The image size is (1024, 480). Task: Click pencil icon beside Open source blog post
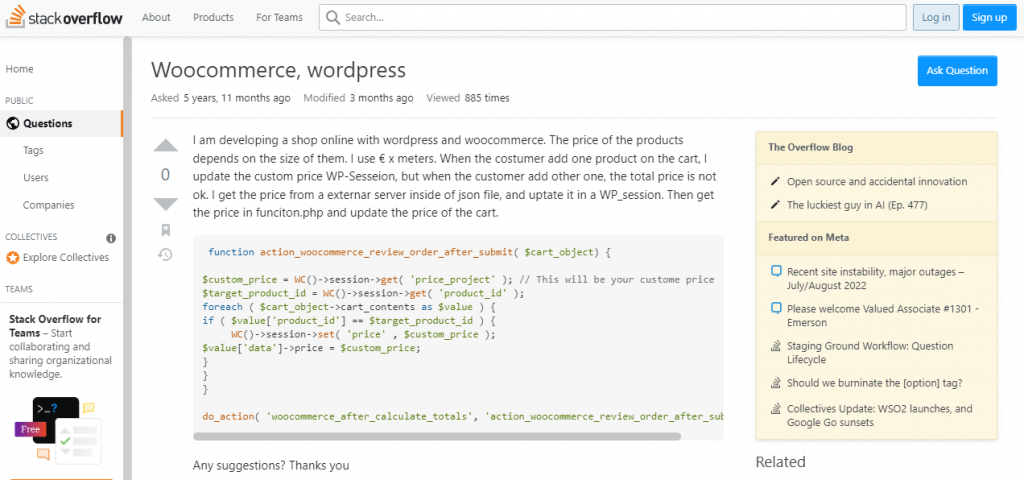click(x=775, y=182)
